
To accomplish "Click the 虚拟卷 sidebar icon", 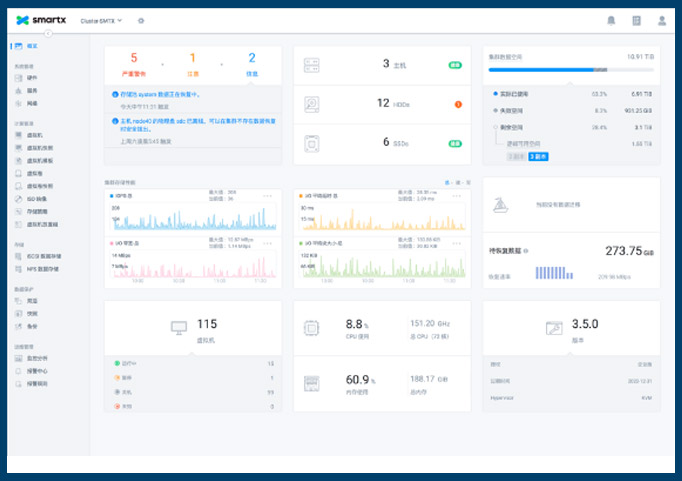I will click(18, 173).
